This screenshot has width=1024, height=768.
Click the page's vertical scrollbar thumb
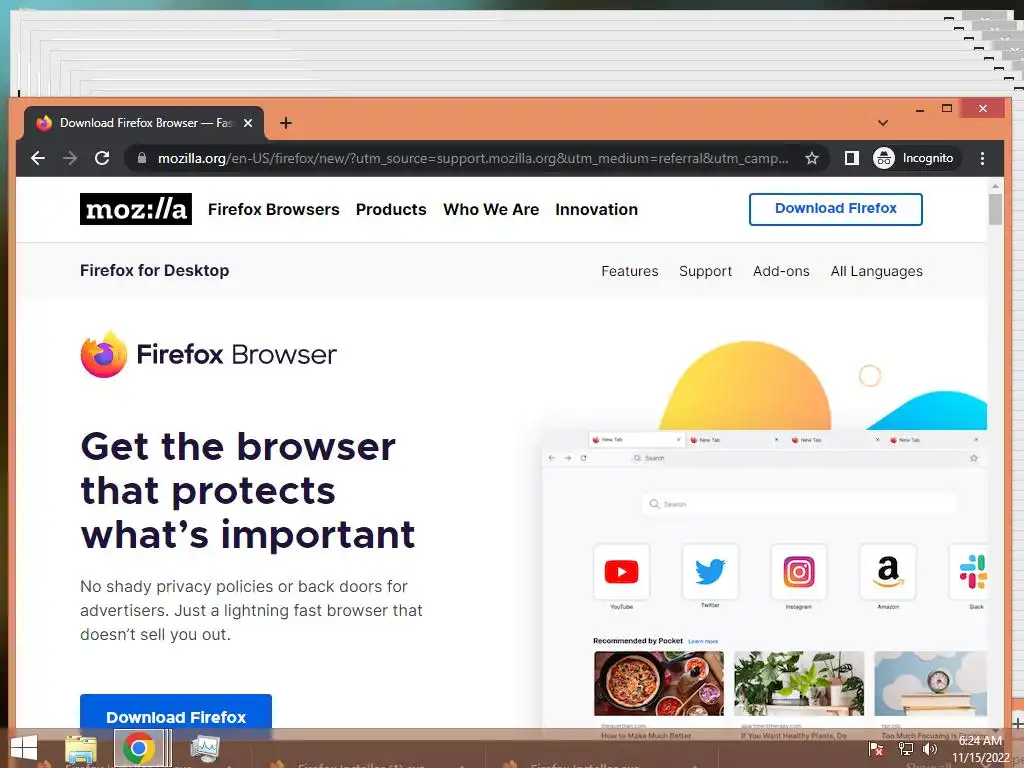pyautogui.click(x=995, y=210)
